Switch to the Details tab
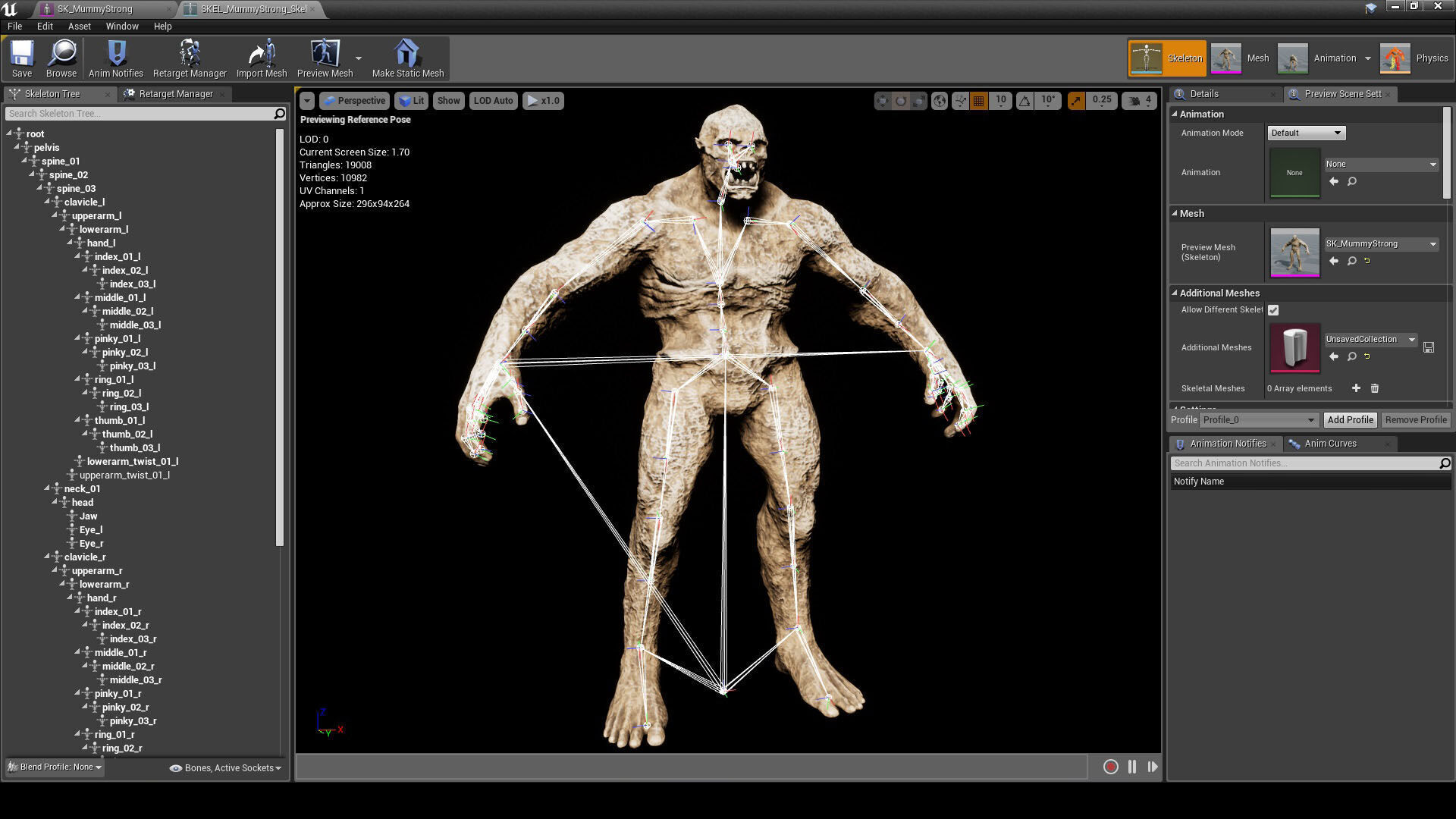 [1203, 94]
